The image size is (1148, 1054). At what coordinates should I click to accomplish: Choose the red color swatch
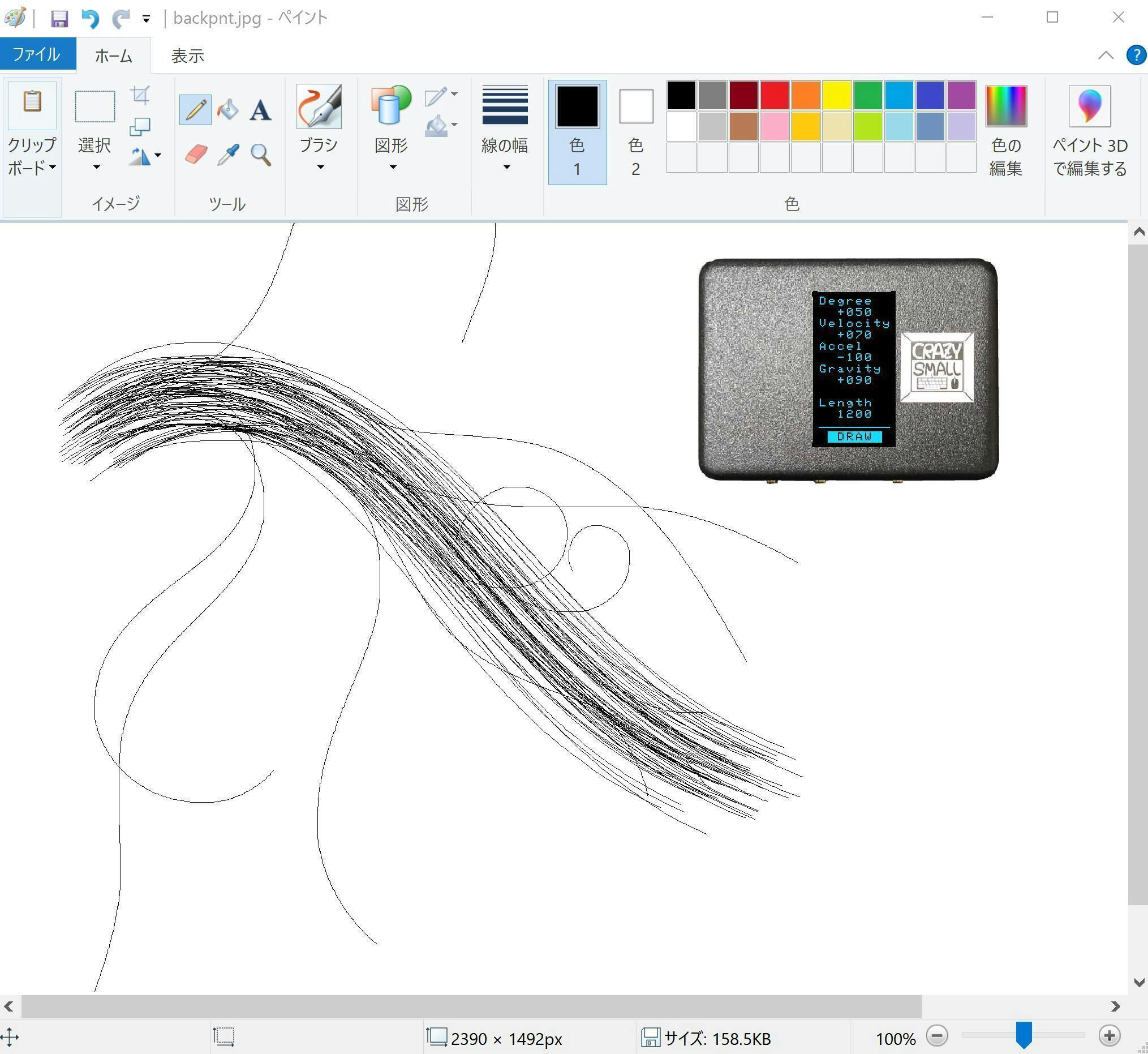point(774,95)
